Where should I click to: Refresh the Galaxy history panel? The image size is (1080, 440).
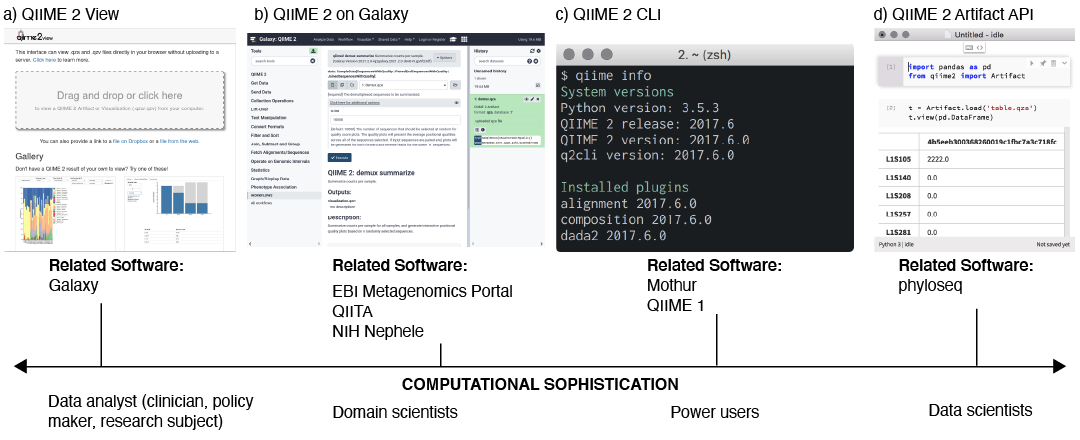tap(530, 50)
